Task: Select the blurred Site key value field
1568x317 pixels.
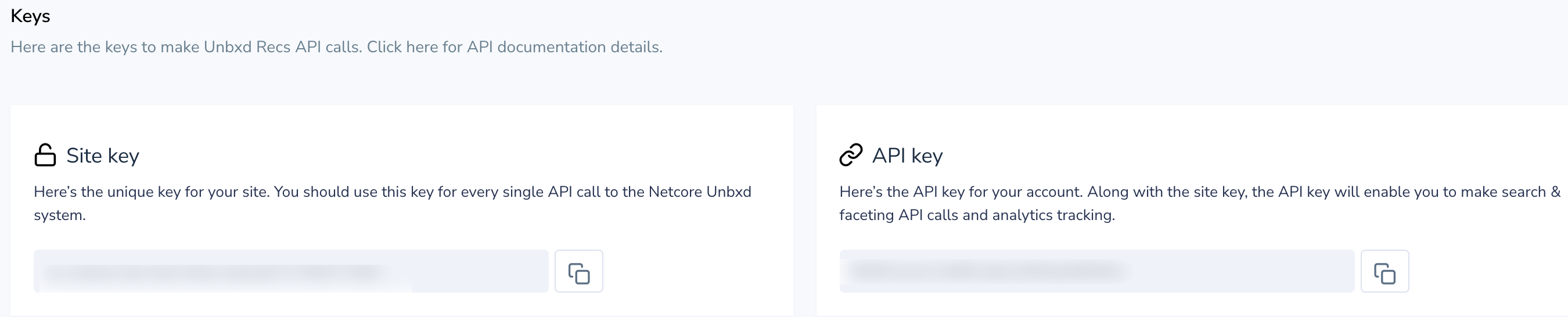Action: [291, 271]
